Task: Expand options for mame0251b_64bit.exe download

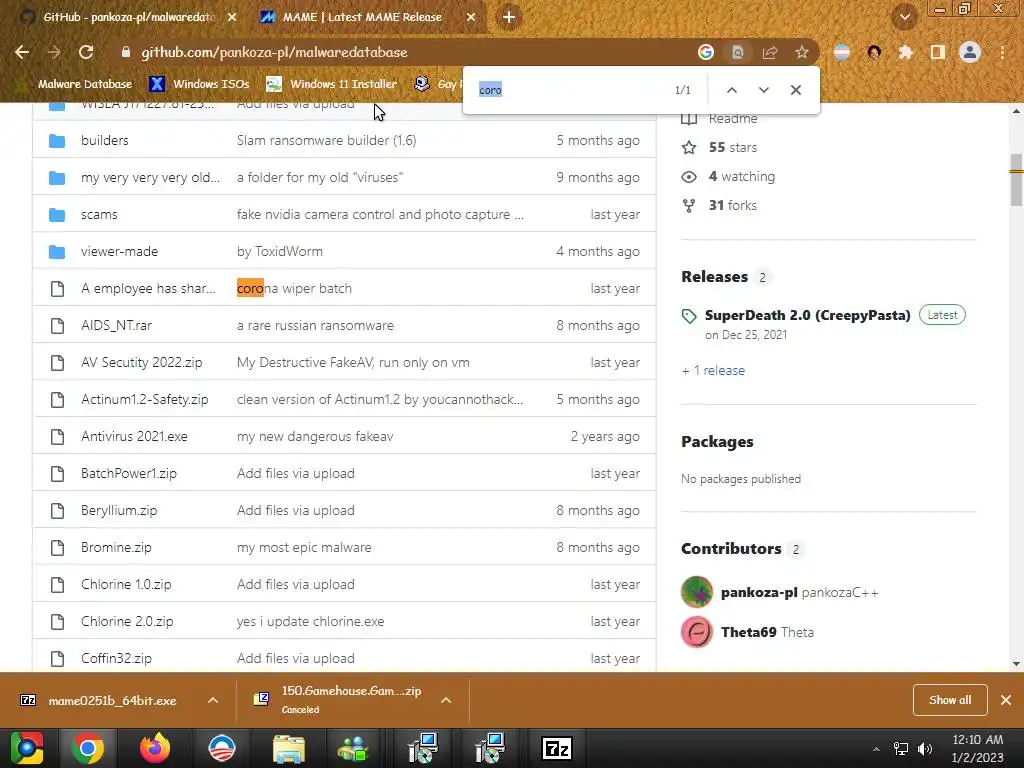Action: tap(213, 700)
